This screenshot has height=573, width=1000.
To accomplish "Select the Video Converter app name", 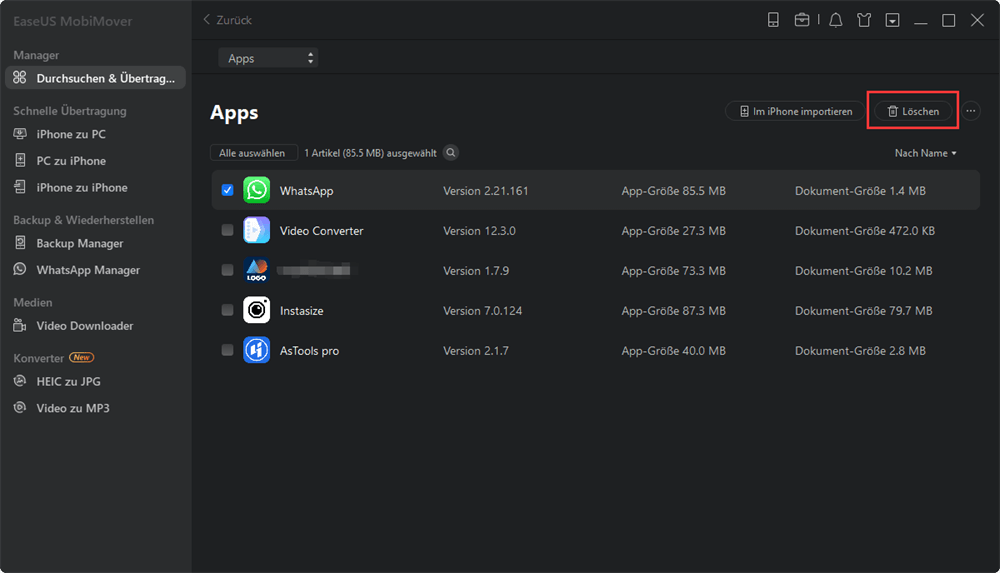I will coord(321,231).
